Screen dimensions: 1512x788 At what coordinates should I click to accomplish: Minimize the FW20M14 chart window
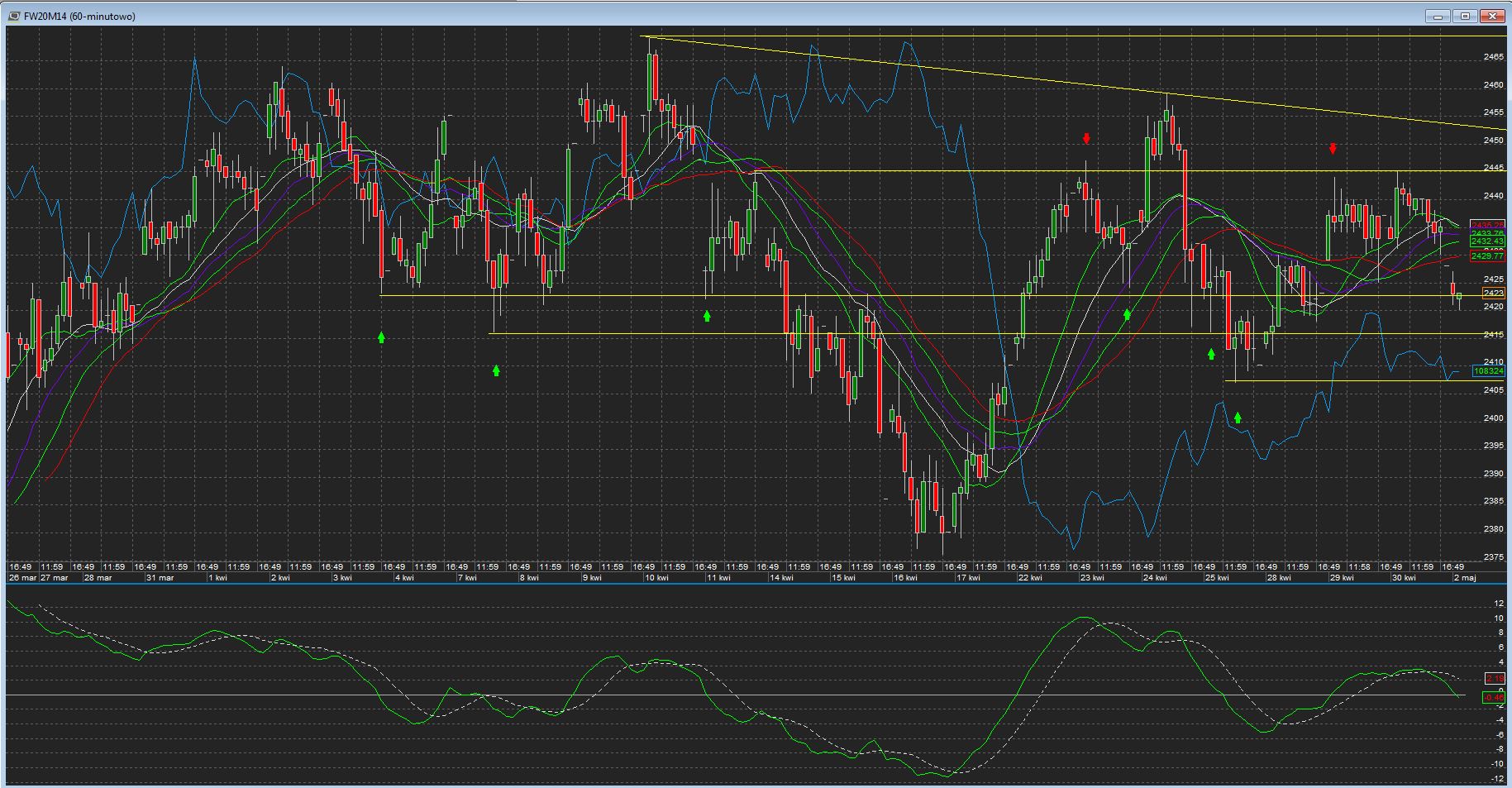point(1438,16)
